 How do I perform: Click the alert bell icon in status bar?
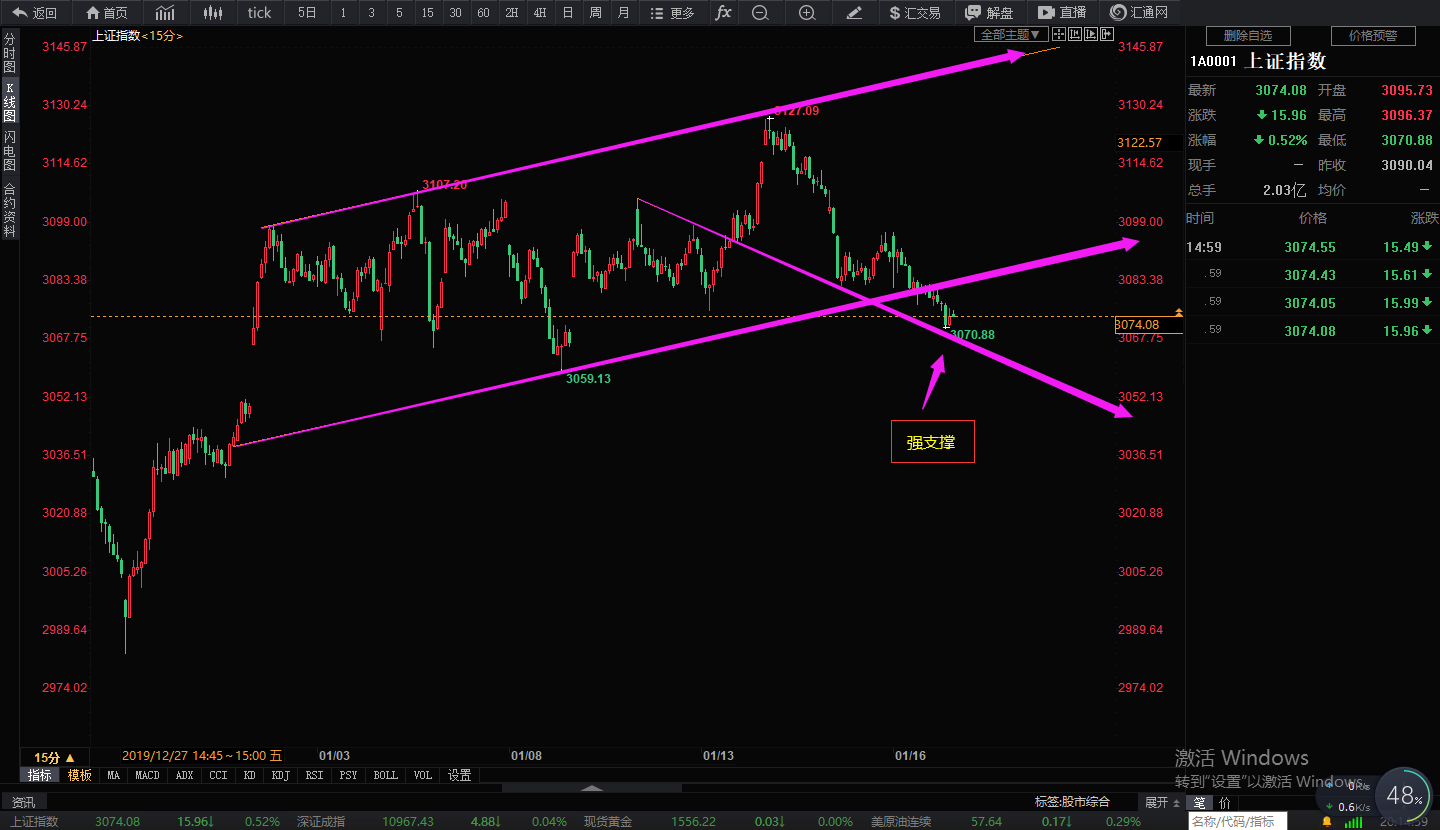(x=1327, y=821)
